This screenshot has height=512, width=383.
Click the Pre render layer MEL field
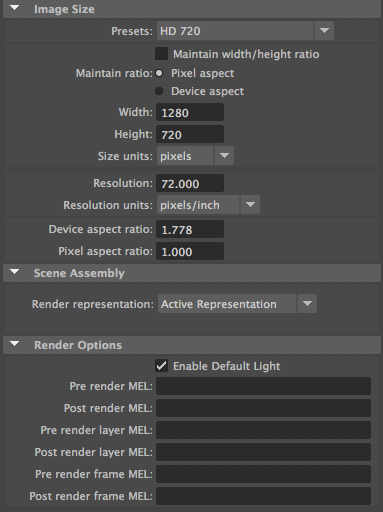point(263,430)
